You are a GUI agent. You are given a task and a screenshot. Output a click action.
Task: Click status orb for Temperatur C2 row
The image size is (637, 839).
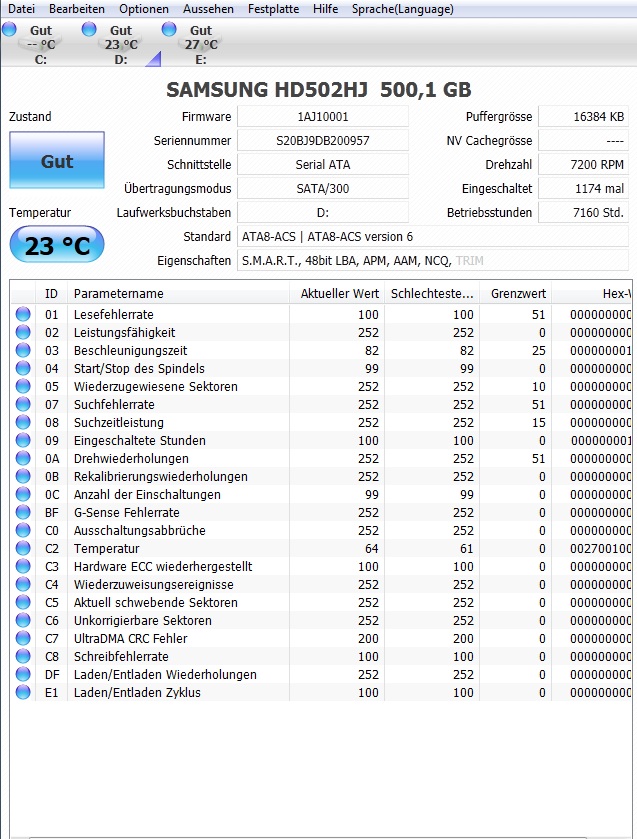tap(23, 548)
